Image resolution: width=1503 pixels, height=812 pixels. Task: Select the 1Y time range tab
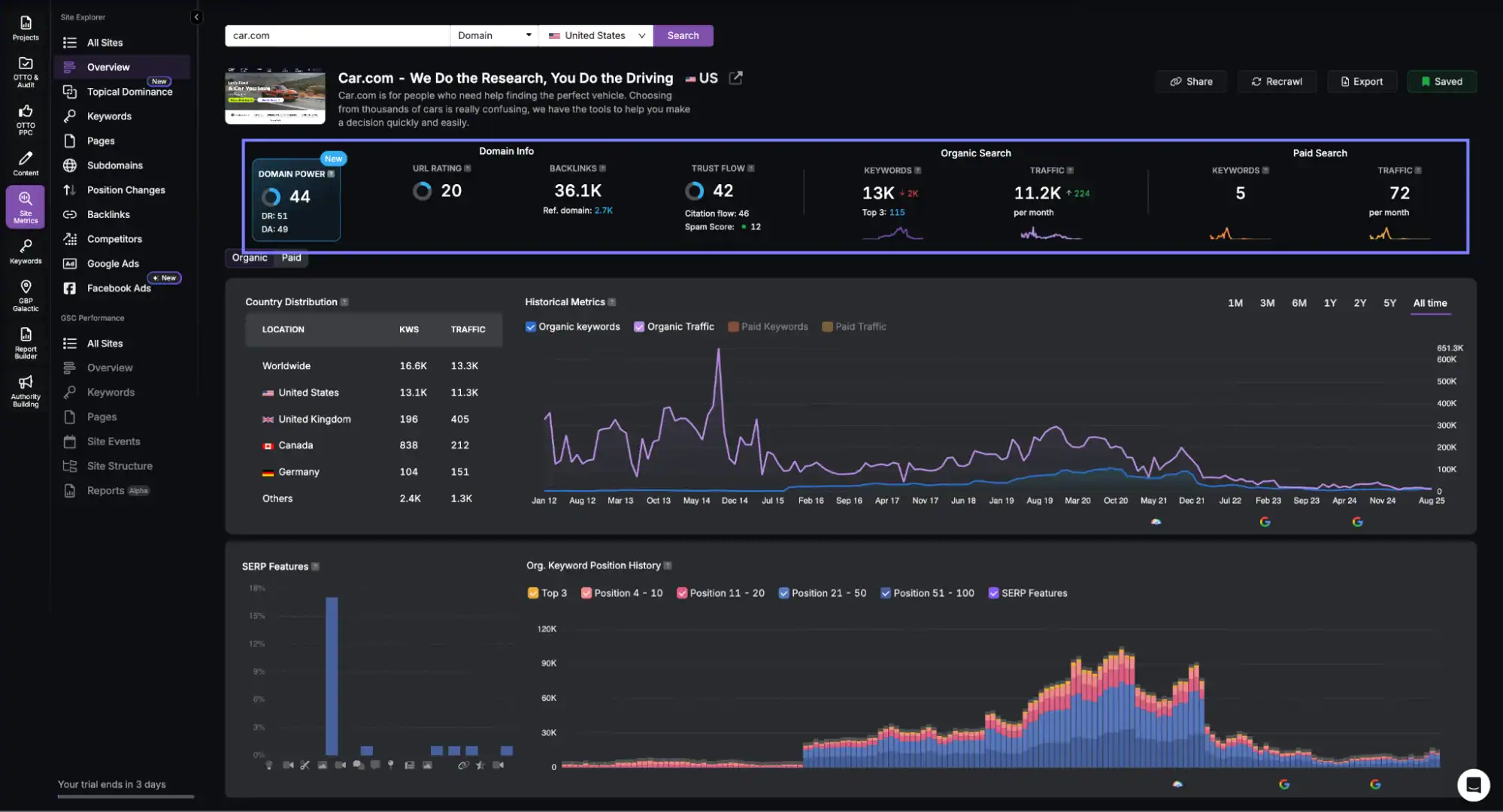coord(1330,303)
